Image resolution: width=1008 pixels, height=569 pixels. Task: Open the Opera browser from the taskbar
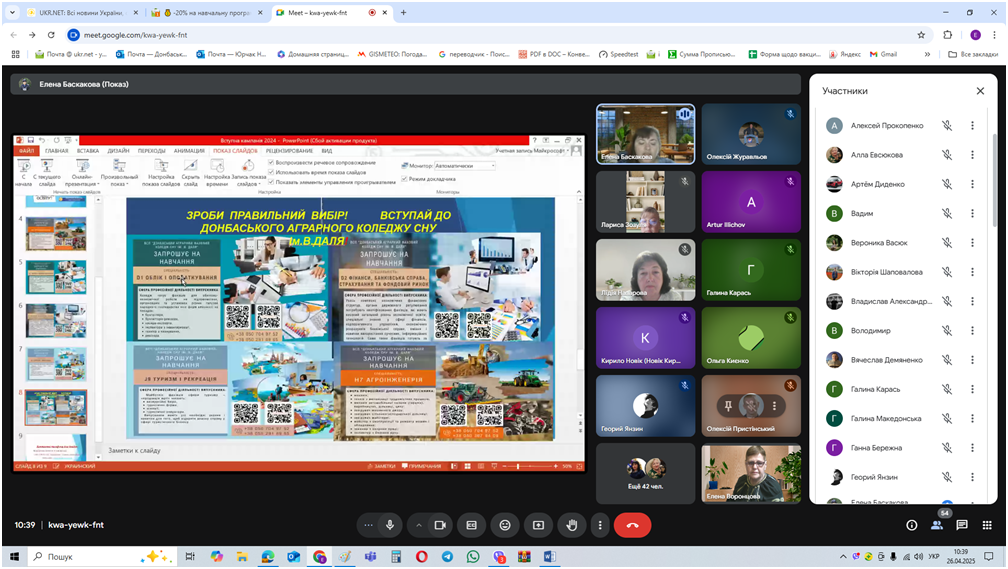click(421, 557)
